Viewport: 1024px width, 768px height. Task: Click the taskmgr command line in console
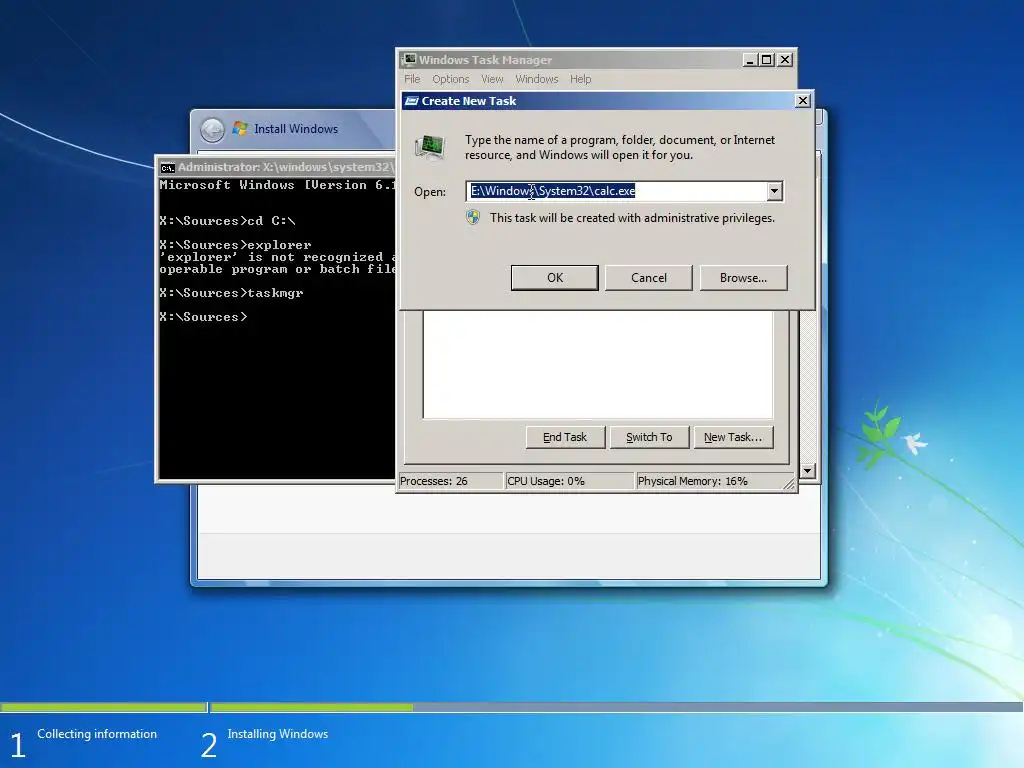[231, 293]
